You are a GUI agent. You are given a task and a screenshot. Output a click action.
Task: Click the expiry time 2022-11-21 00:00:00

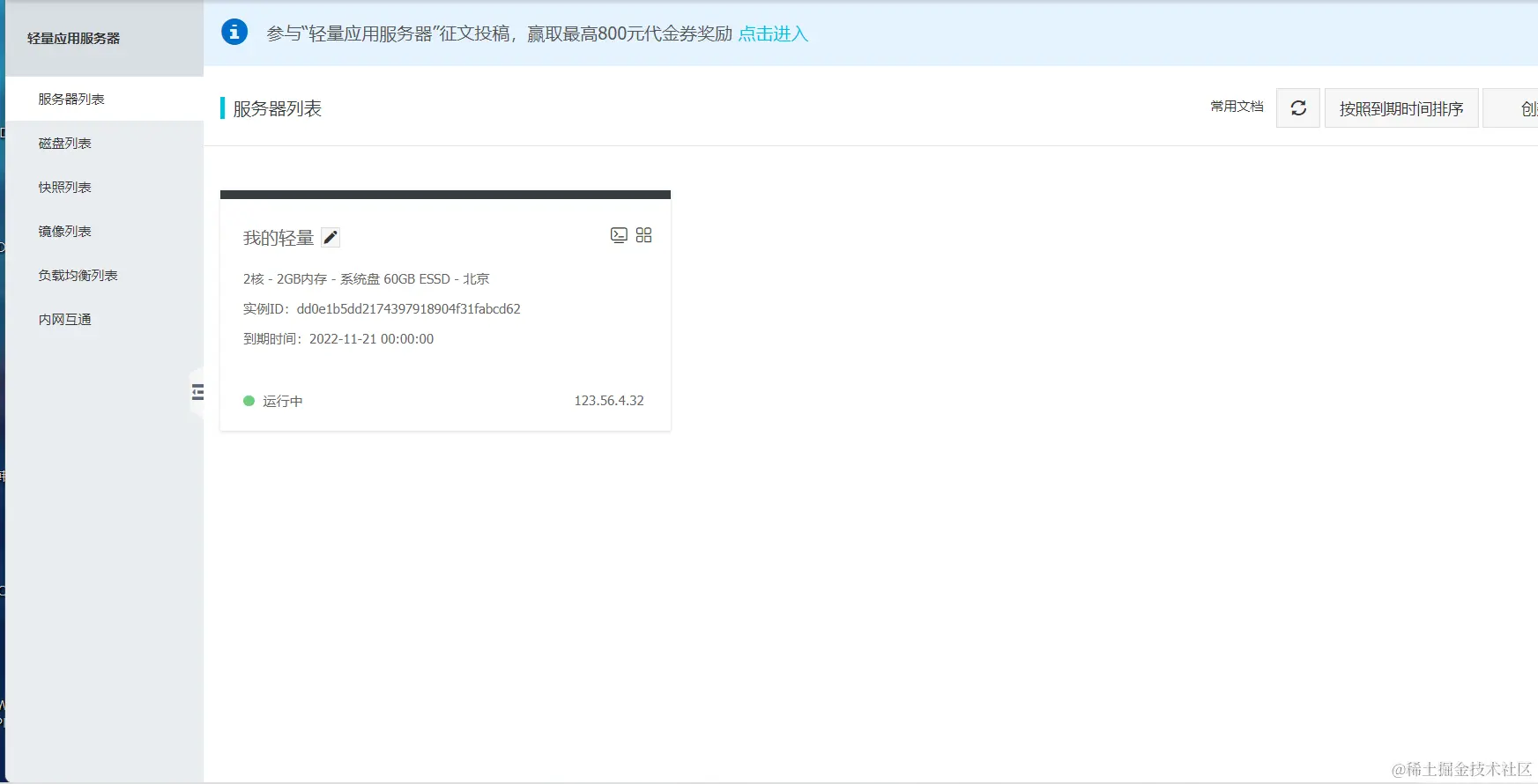371,339
